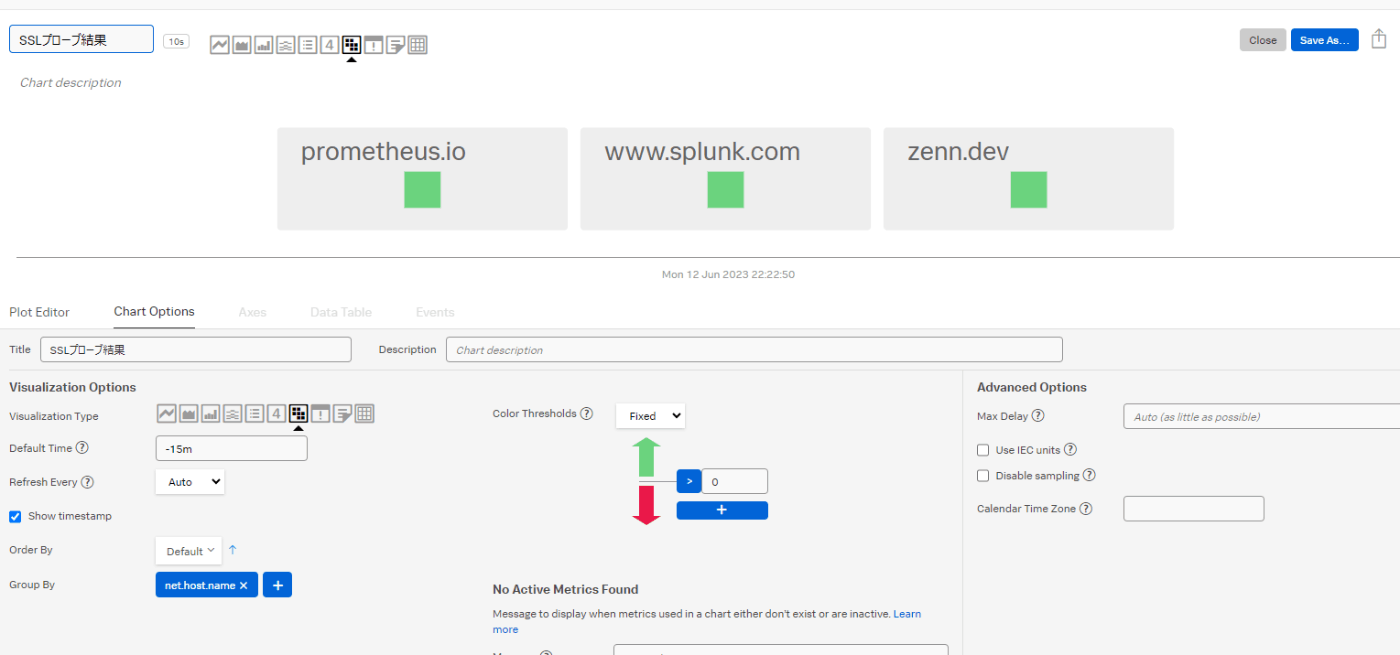This screenshot has width=1400, height=655.
Task: Choose Column chart in Visualization Type row
Action: click(211, 414)
